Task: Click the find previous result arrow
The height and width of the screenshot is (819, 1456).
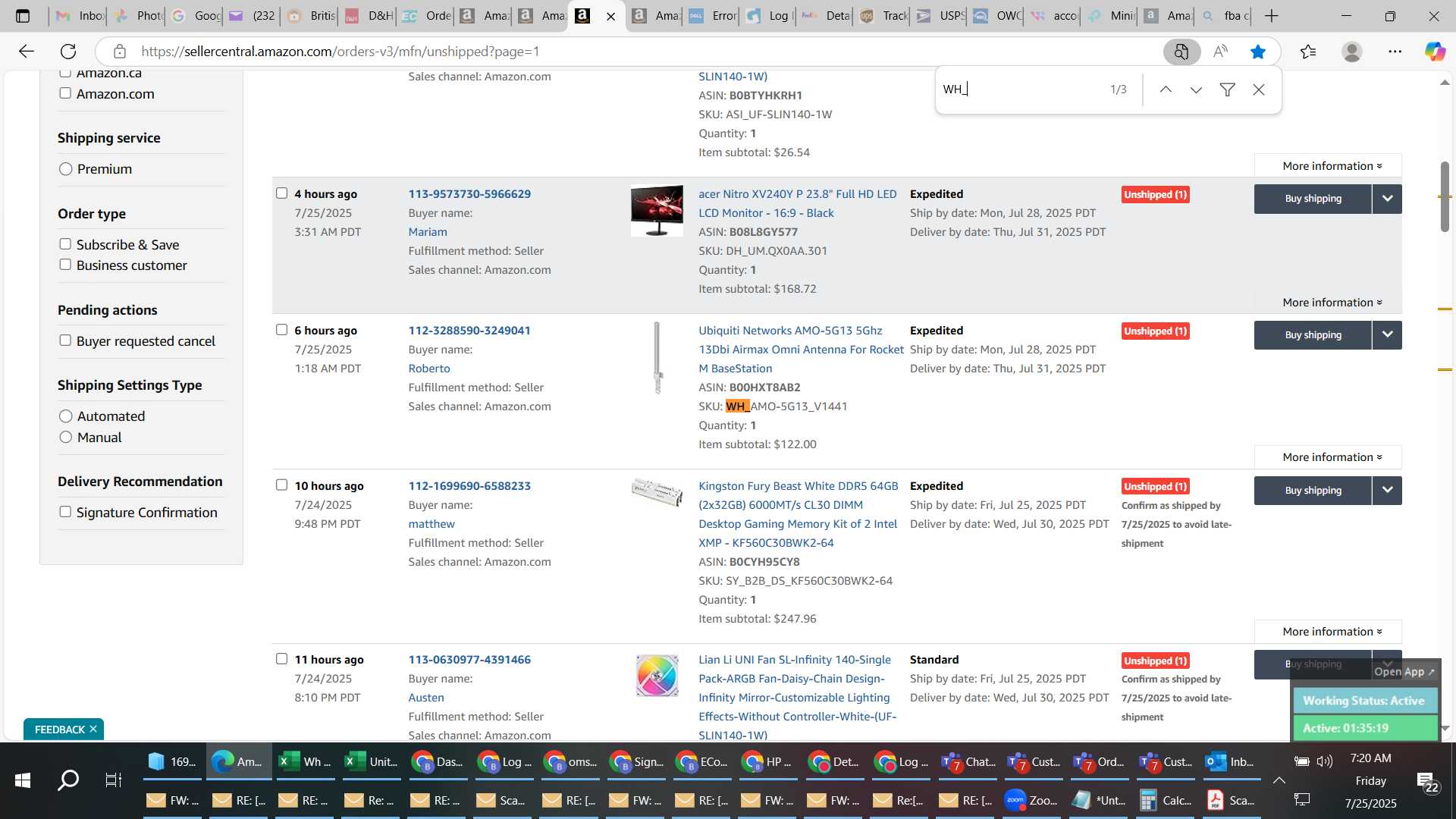Action: (1166, 89)
